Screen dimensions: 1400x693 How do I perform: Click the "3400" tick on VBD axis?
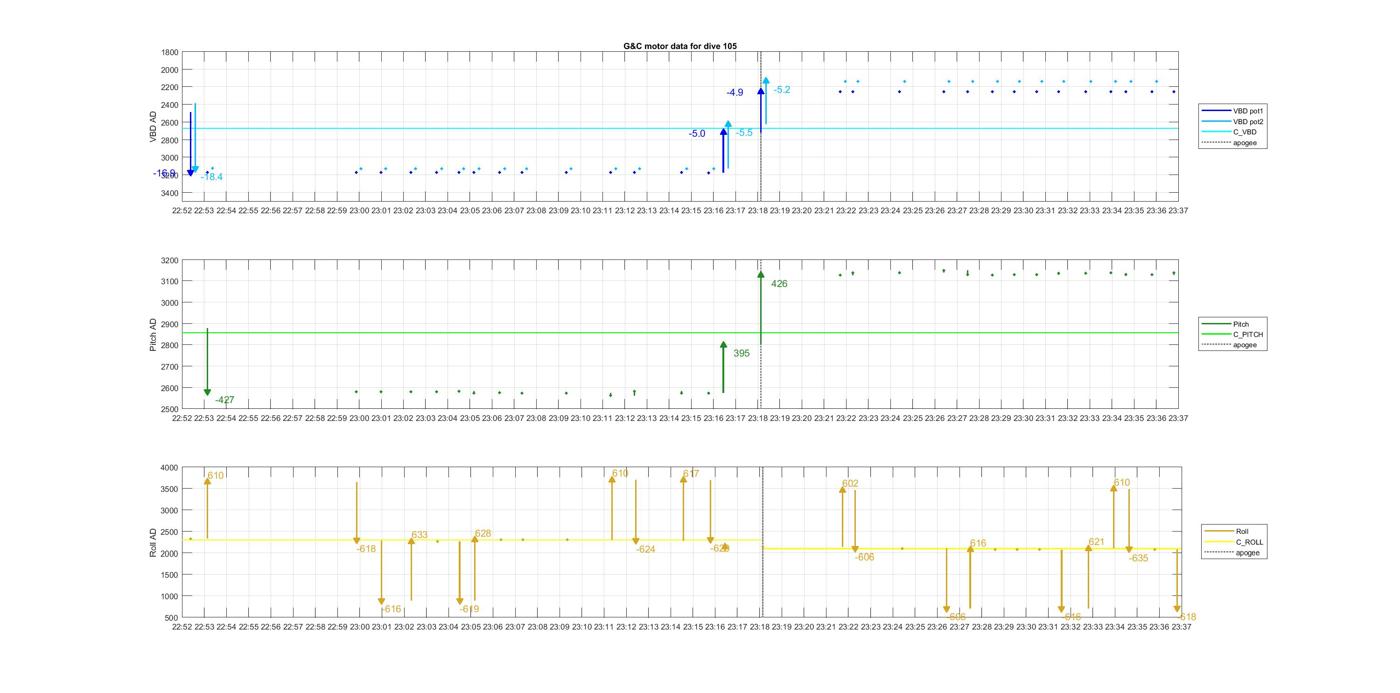[170, 193]
